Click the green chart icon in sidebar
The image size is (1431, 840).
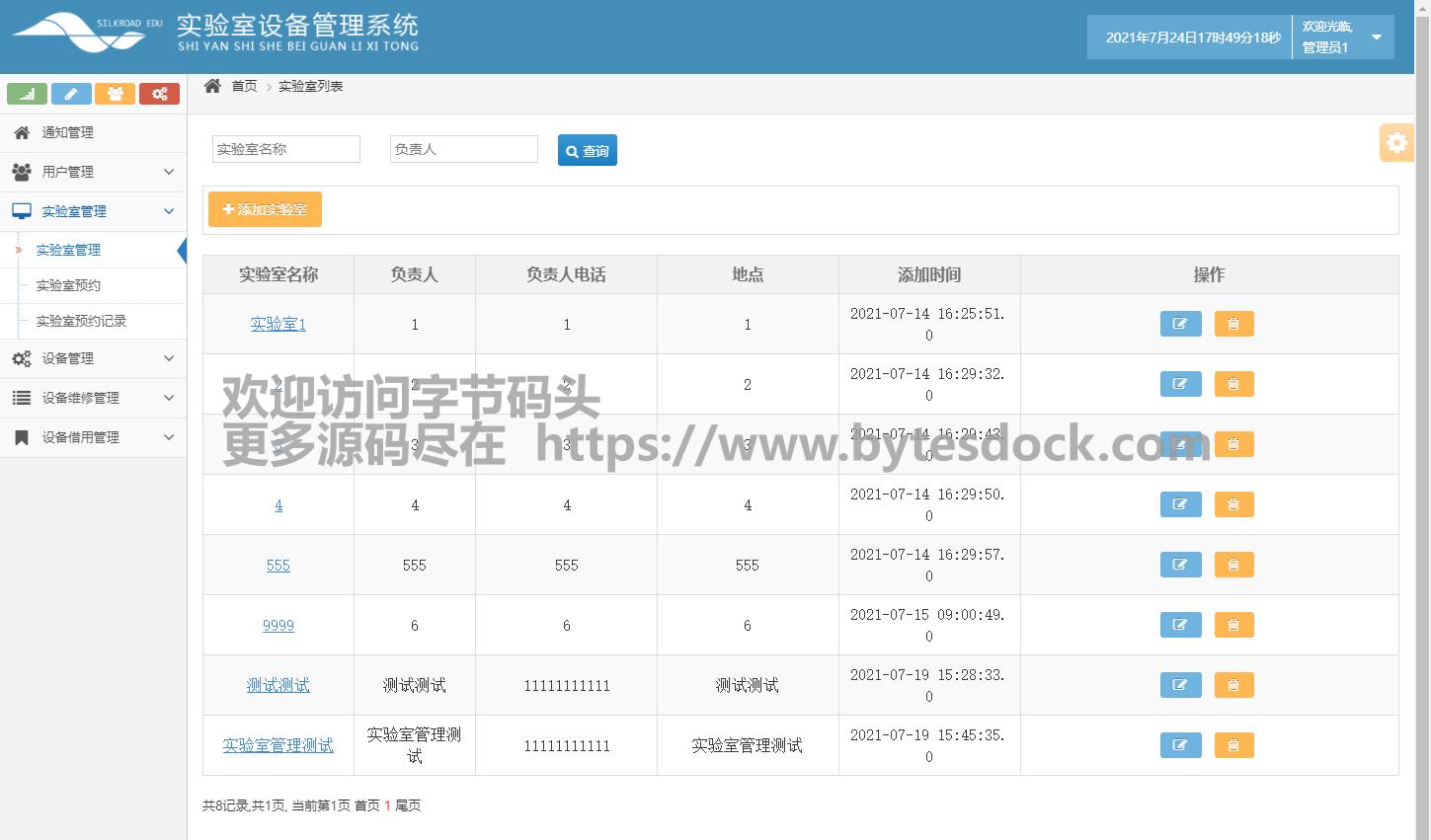[27, 94]
